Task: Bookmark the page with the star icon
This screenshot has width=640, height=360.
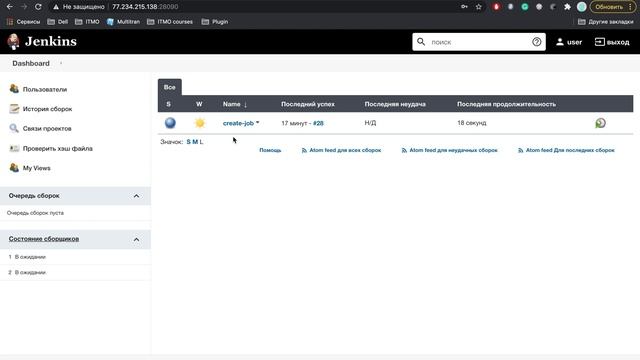Action: [479, 7]
